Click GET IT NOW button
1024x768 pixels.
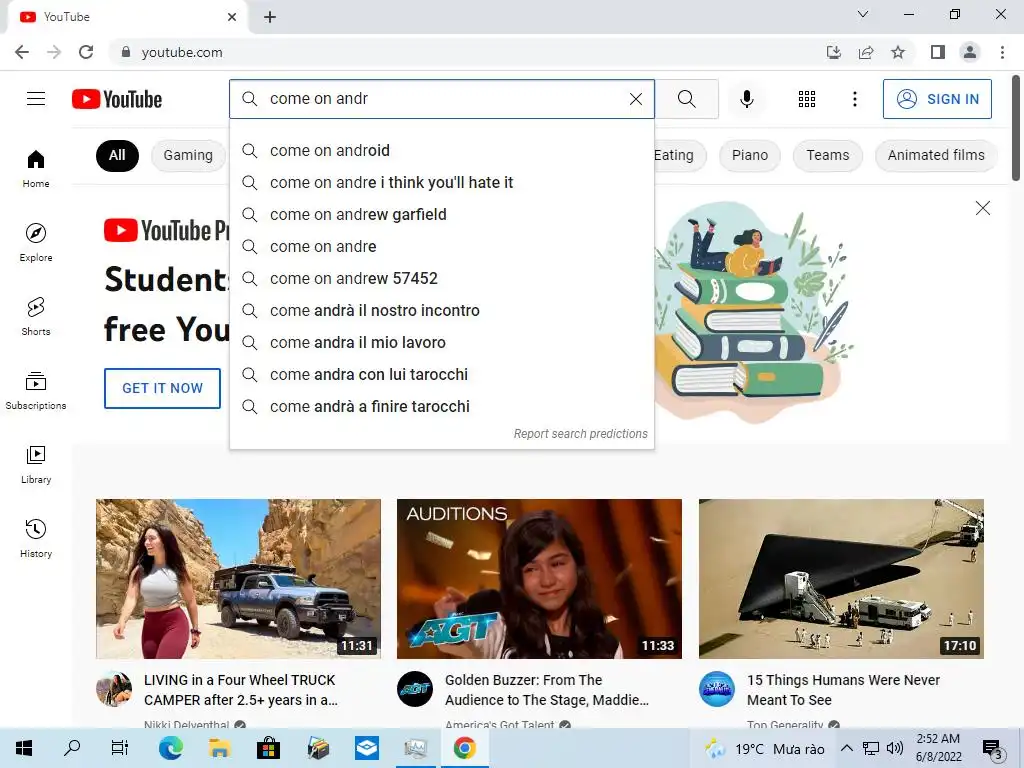point(163,388)
